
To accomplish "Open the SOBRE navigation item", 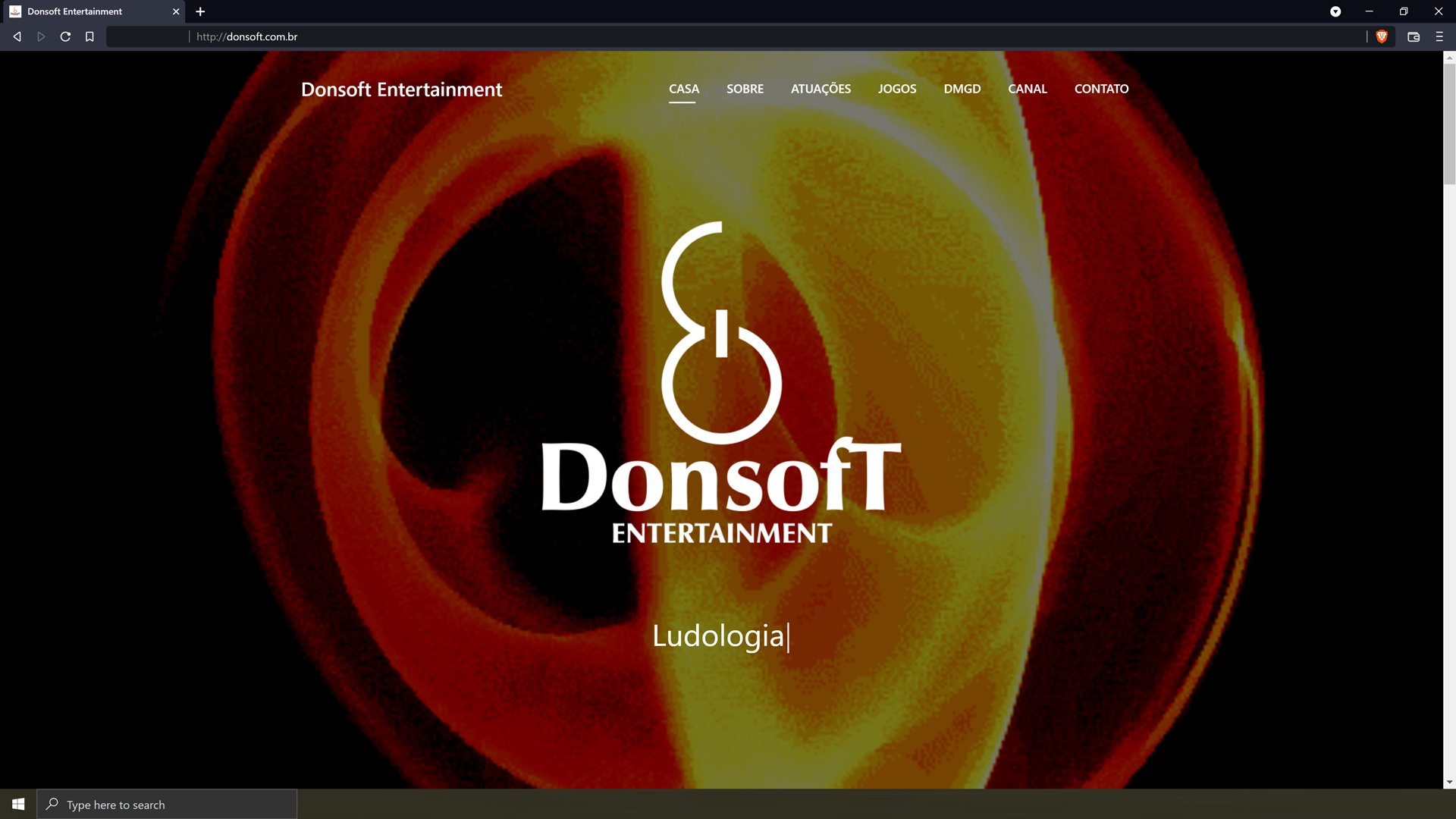I will (745, 89).
